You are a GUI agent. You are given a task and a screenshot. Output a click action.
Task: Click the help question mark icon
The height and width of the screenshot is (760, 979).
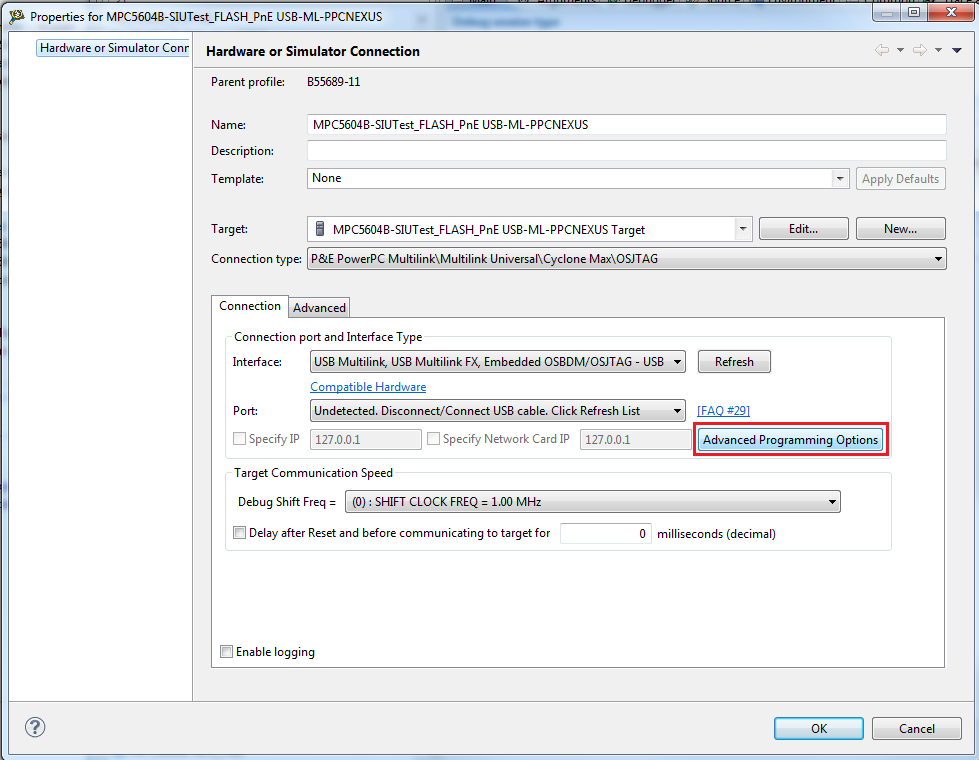(x=35, y=728)
